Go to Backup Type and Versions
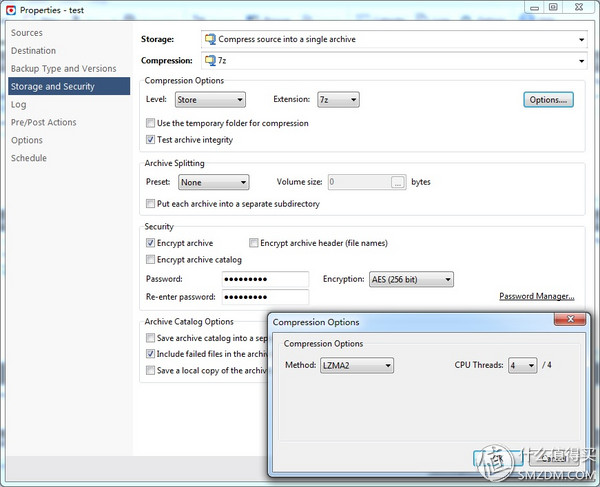600x487 pixels. coord(63,69)
